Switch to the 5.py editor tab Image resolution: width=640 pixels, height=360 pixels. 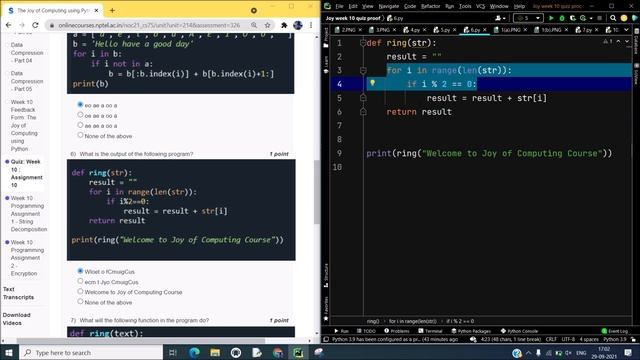444,30
